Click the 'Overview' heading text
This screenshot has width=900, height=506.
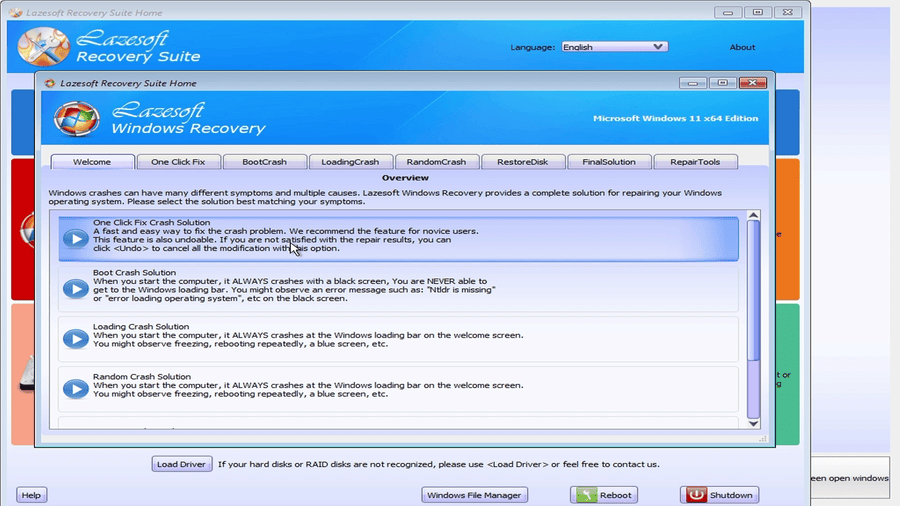[405, 178]
